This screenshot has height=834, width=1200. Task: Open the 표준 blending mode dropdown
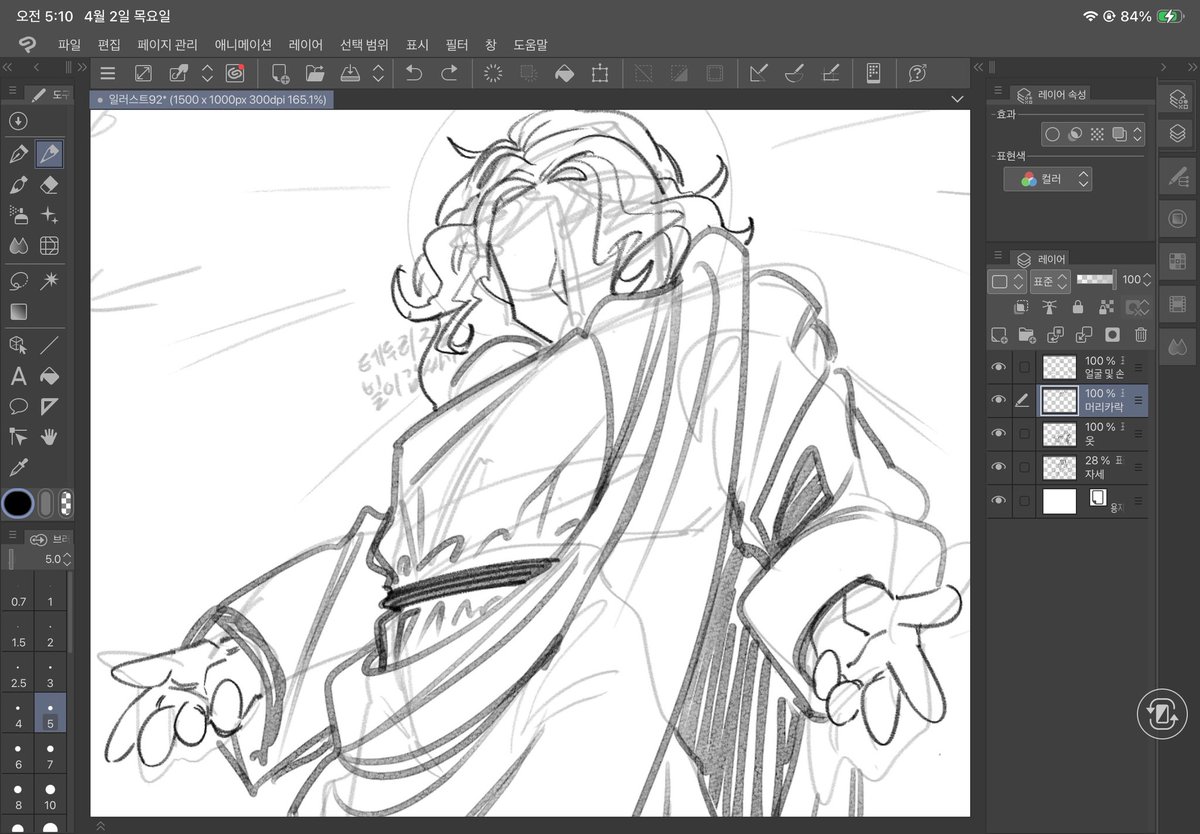click(1049, 281)
